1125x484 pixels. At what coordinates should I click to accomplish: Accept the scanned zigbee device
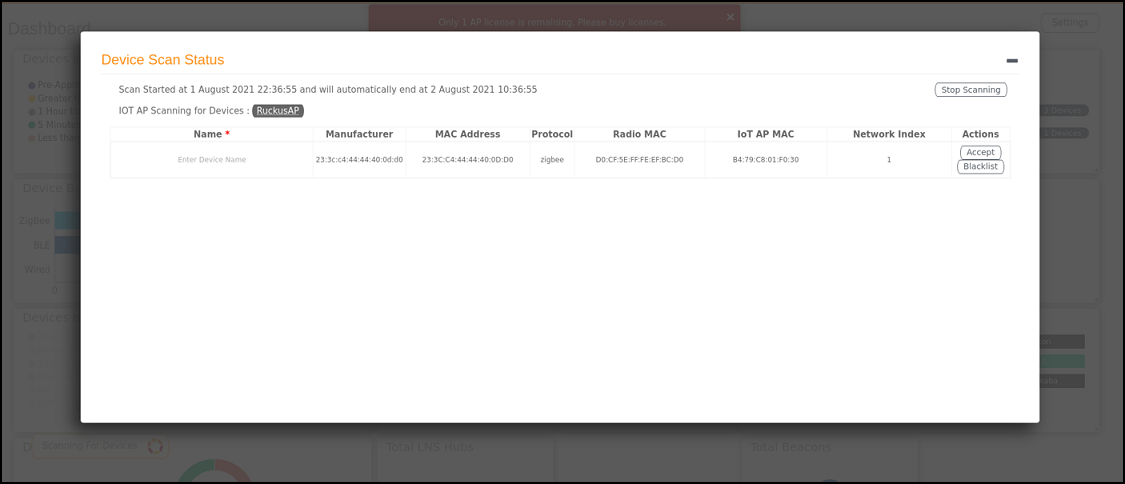(x=980, y=152)
